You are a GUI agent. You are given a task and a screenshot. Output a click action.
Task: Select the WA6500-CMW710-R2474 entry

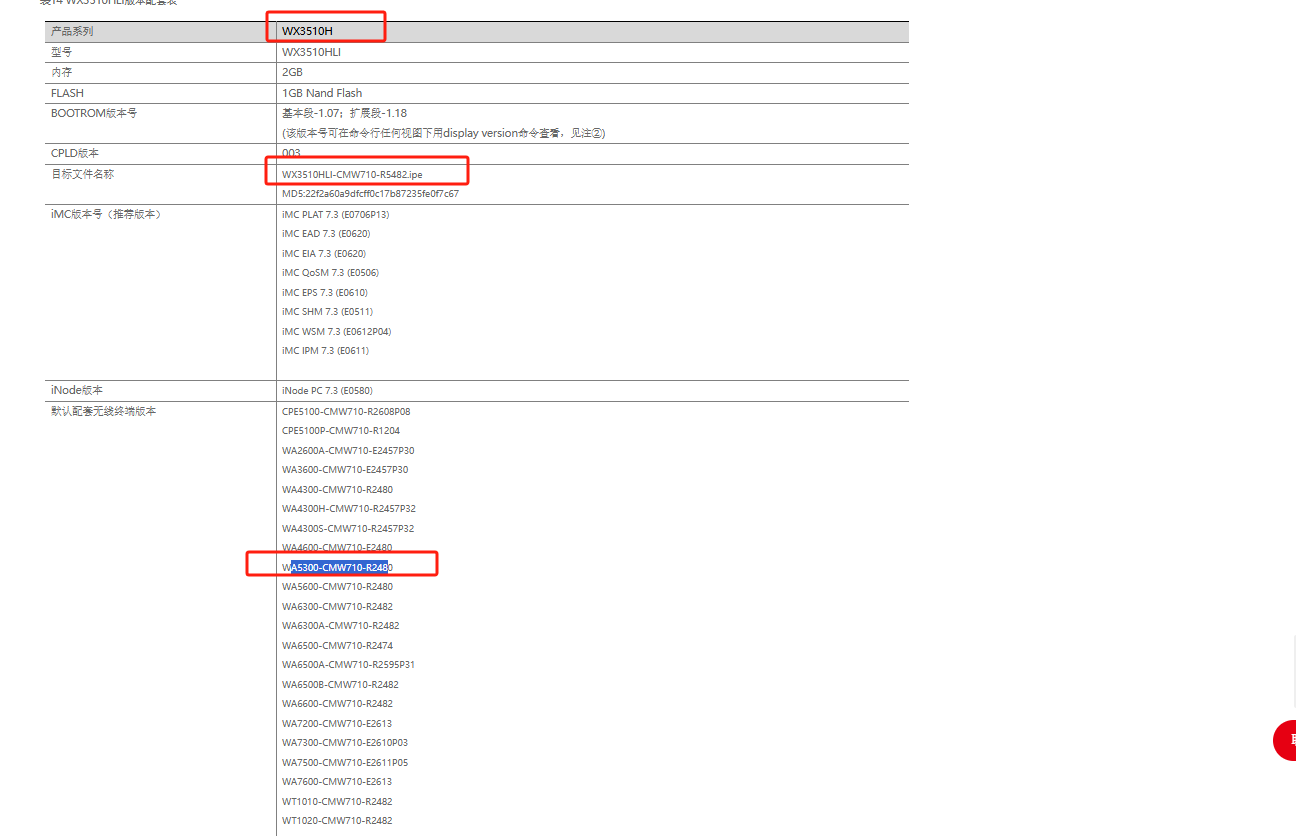point(337,646)
